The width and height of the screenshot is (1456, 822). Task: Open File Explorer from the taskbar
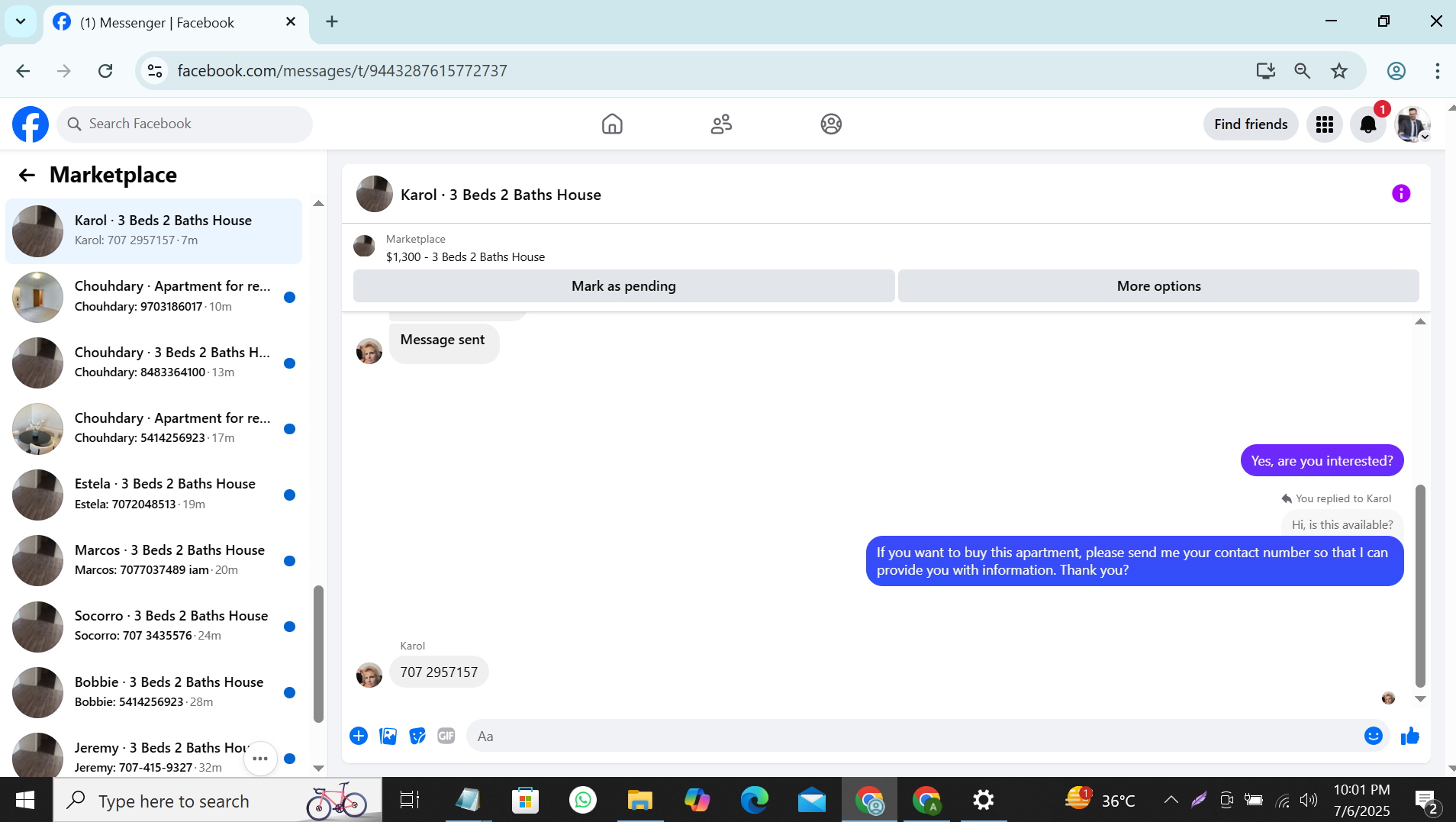(639, 800)
